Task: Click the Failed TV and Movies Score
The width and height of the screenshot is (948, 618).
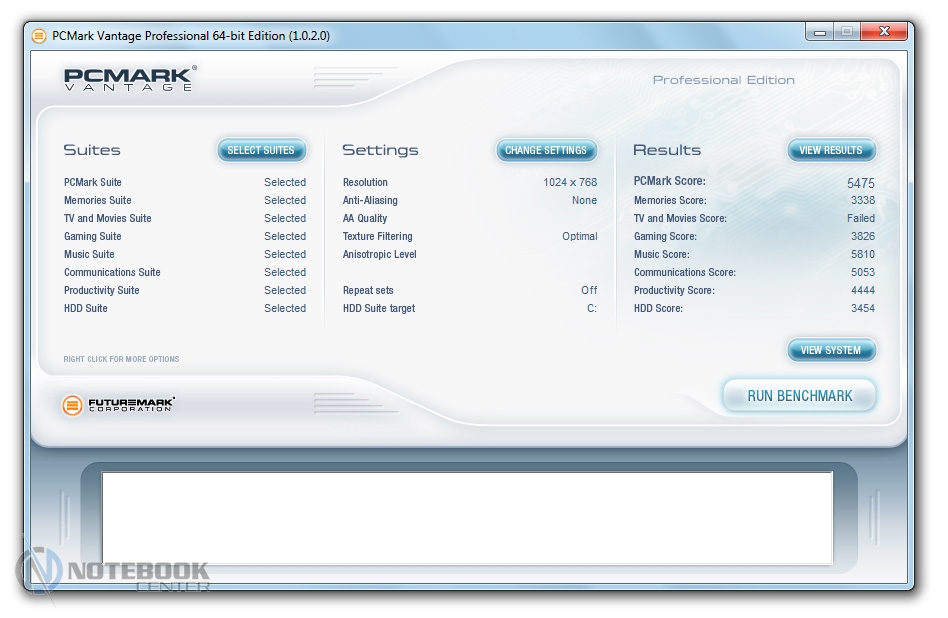Action: (x=860, y=218)
